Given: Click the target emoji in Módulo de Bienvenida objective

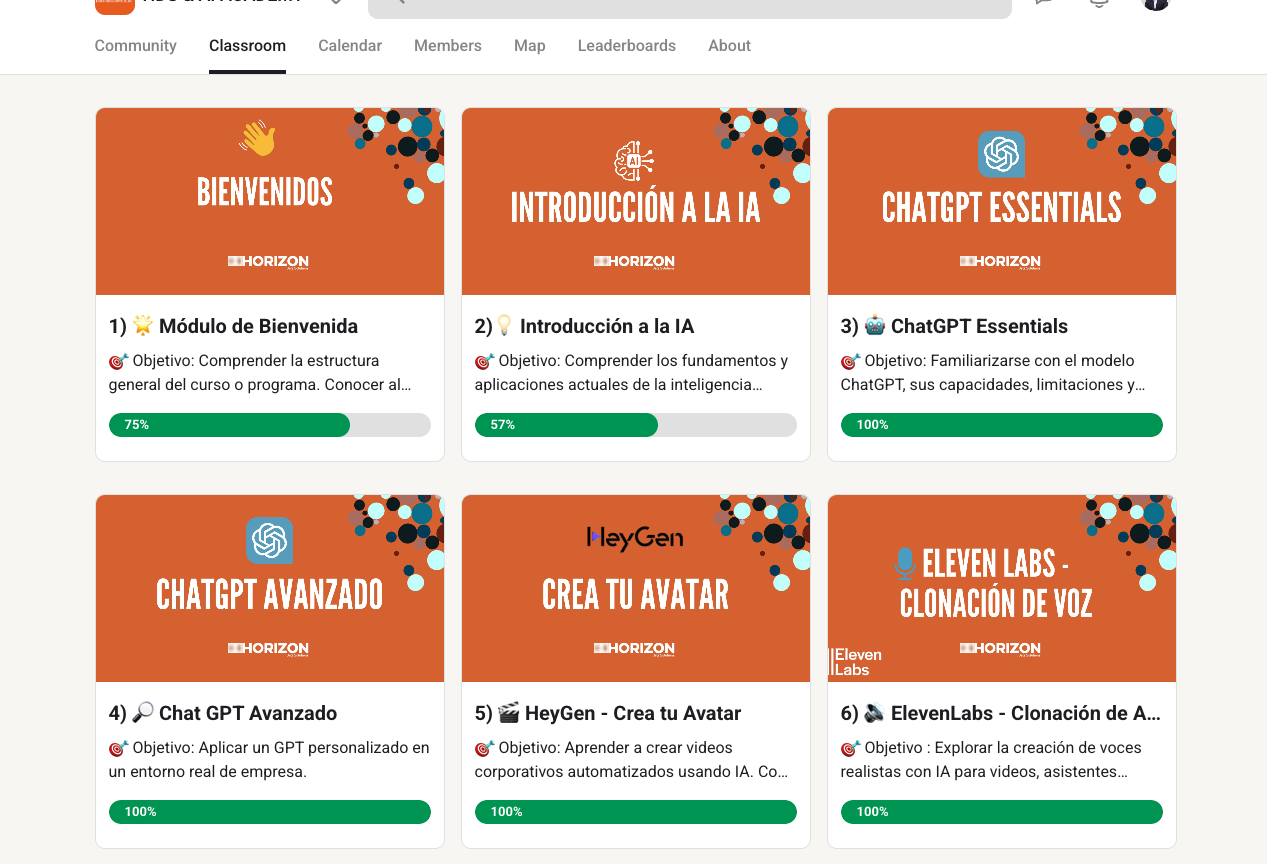Looking at the screenshot, I should click(118, 361).
